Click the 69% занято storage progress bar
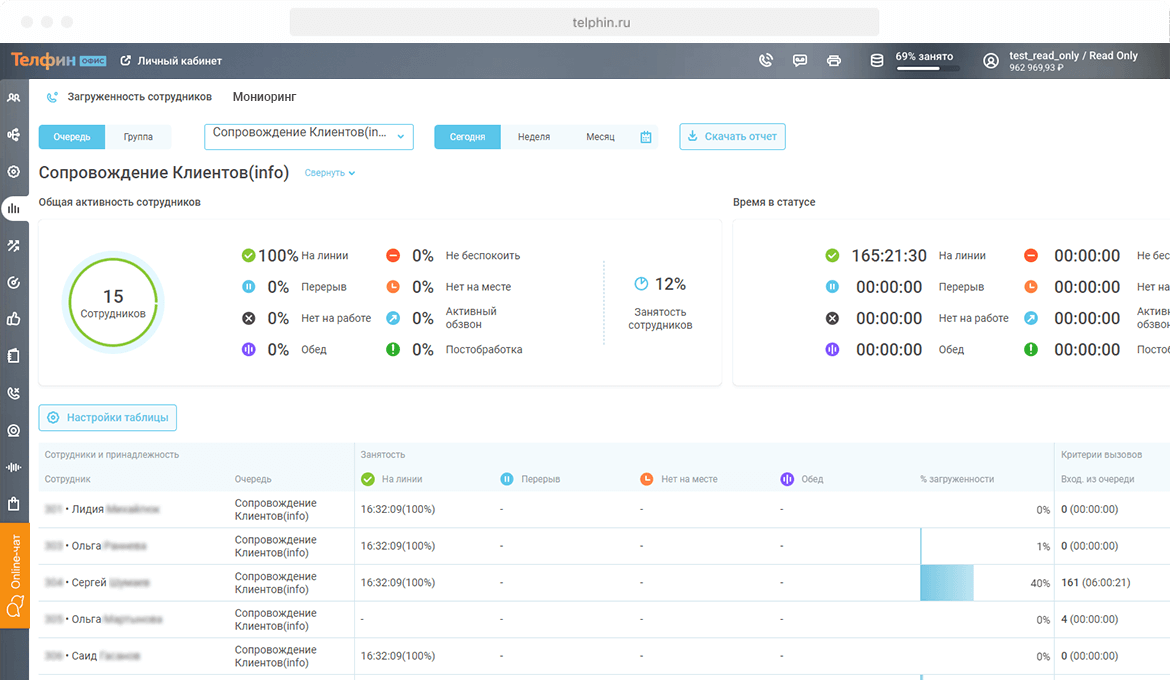The width and height of the screenshot is (1170, 680). tap(927, 69)
